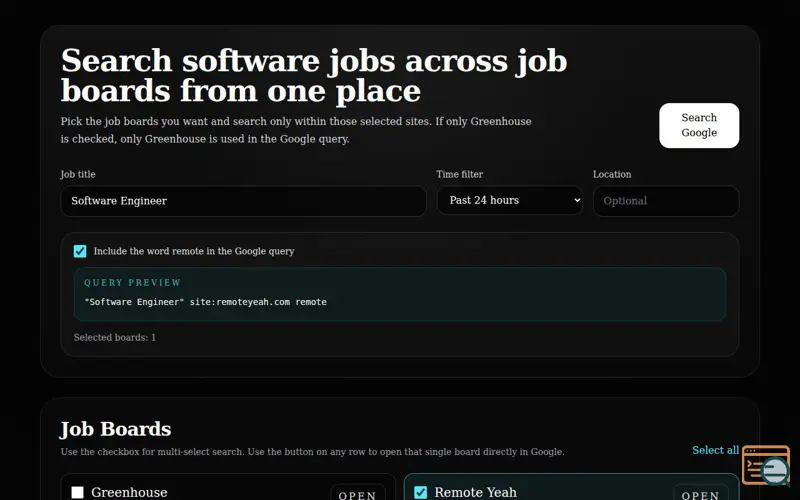Uncheck the Remote Yeah checkbox
This screenshot has height=500, width=800.
click(420, 492)
